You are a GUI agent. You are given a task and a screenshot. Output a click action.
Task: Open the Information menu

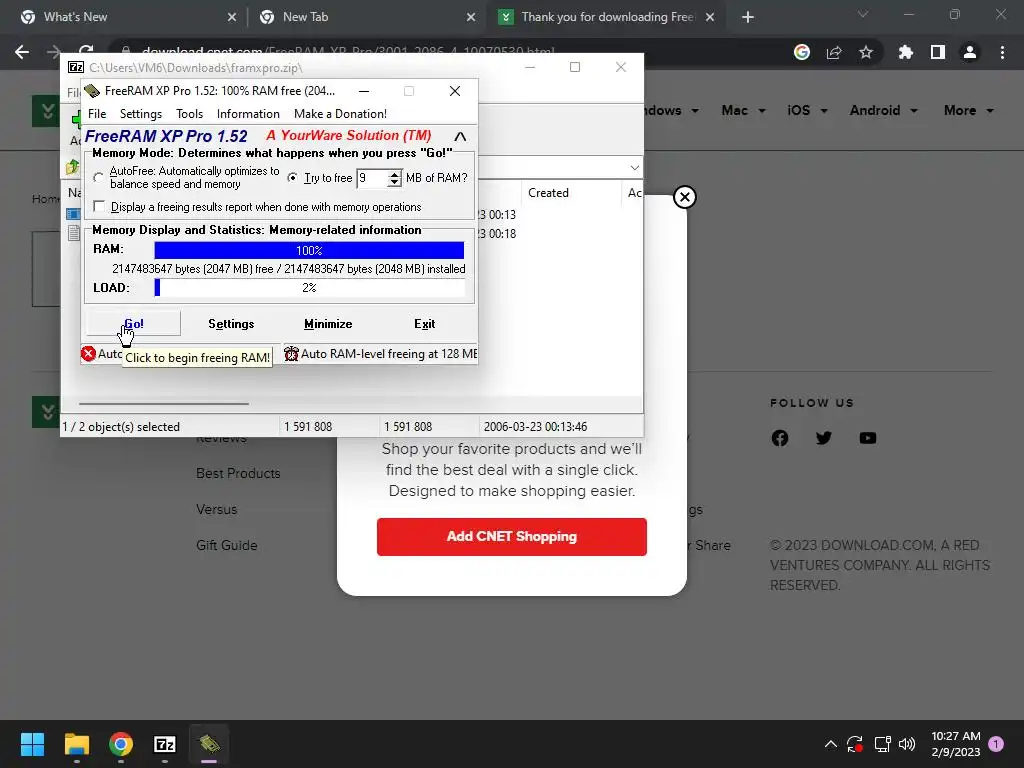pyautogui.click(x=248, y=114)
